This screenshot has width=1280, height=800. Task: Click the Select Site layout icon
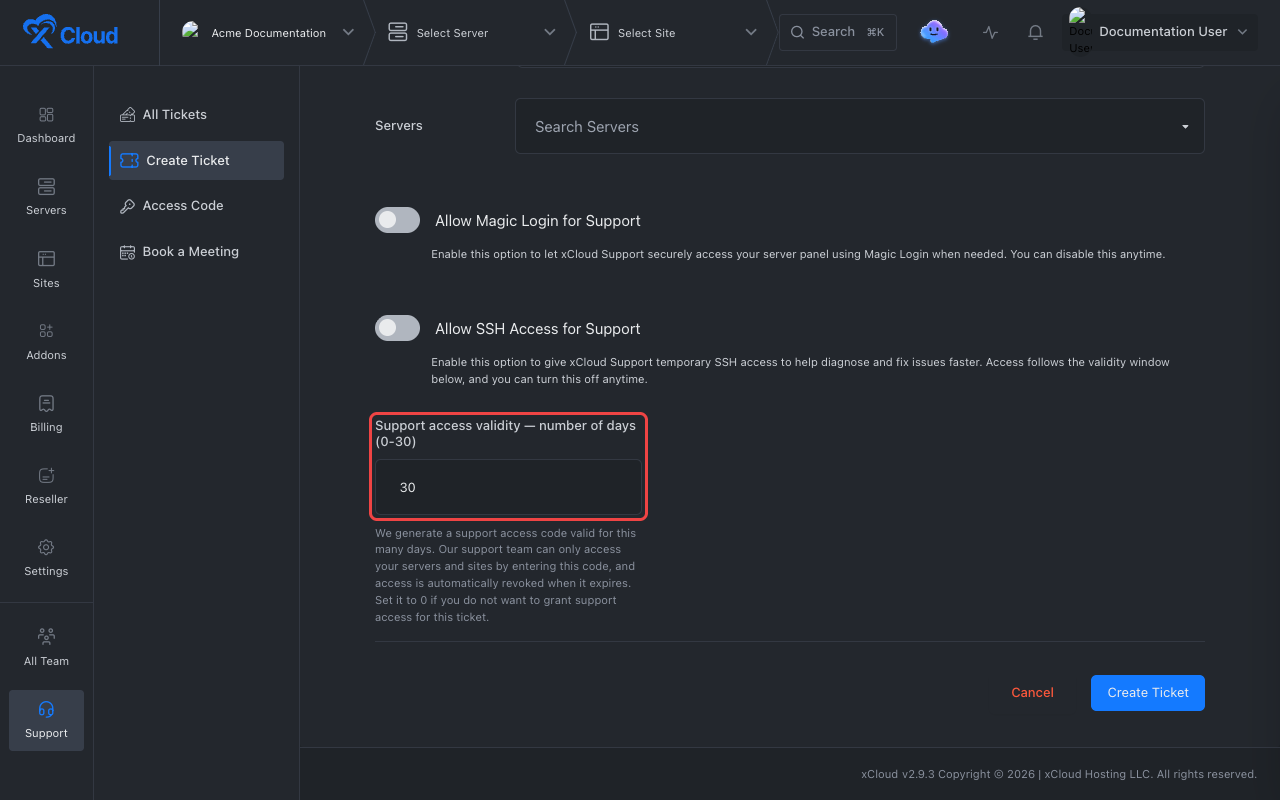[x=599, y=32]
